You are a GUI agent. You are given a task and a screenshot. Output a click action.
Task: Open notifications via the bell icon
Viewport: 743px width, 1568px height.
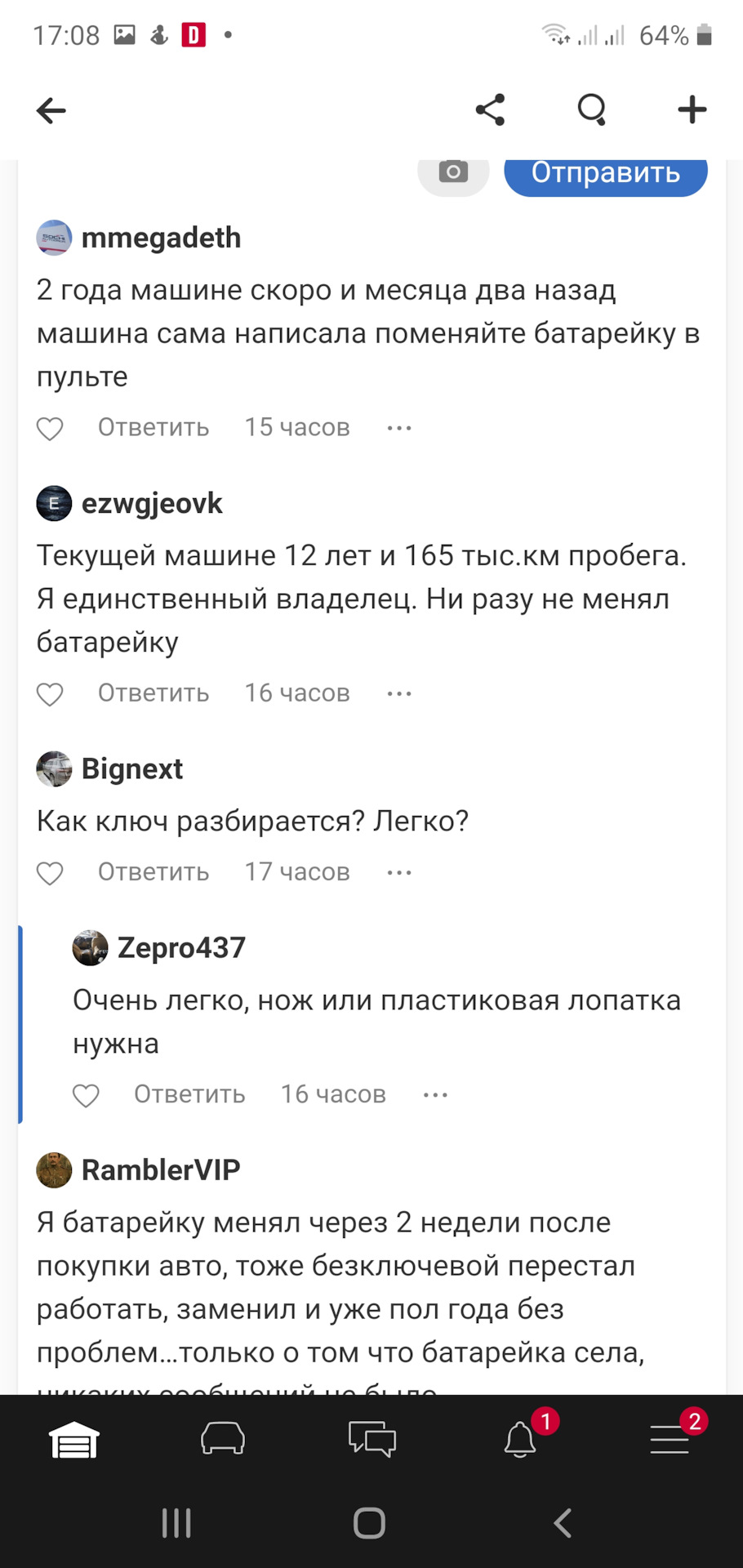pos(520,1440)
